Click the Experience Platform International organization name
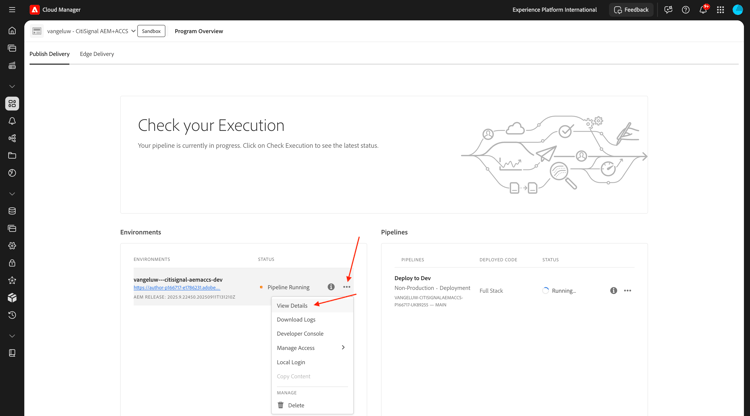The height and width of the screenshot is (416, 750). click(554, 10)
